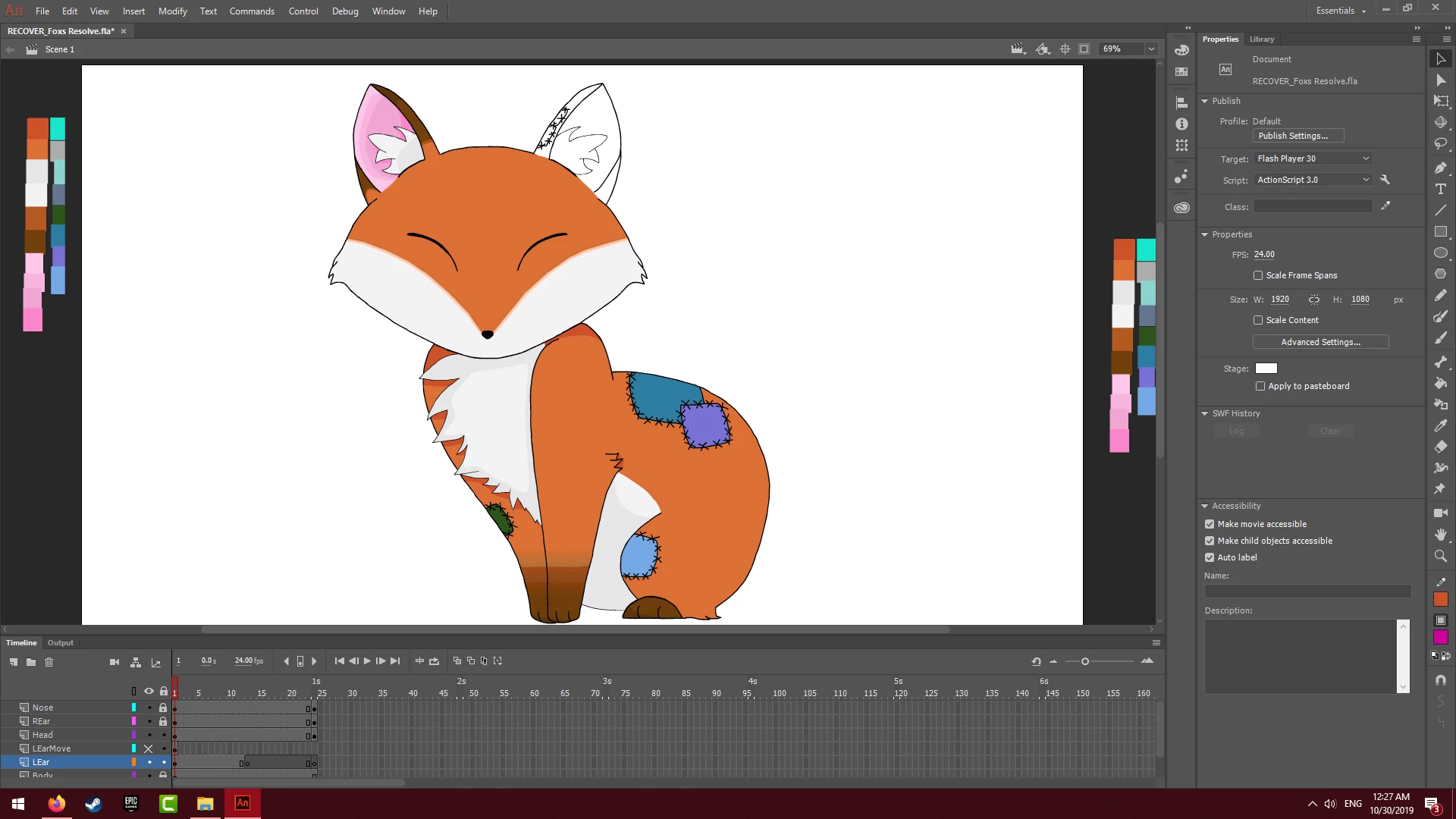Viewport: 1456px width, 819px height.
Task: Select the Zoom magnifier tool
Action: coord(1441,556)
